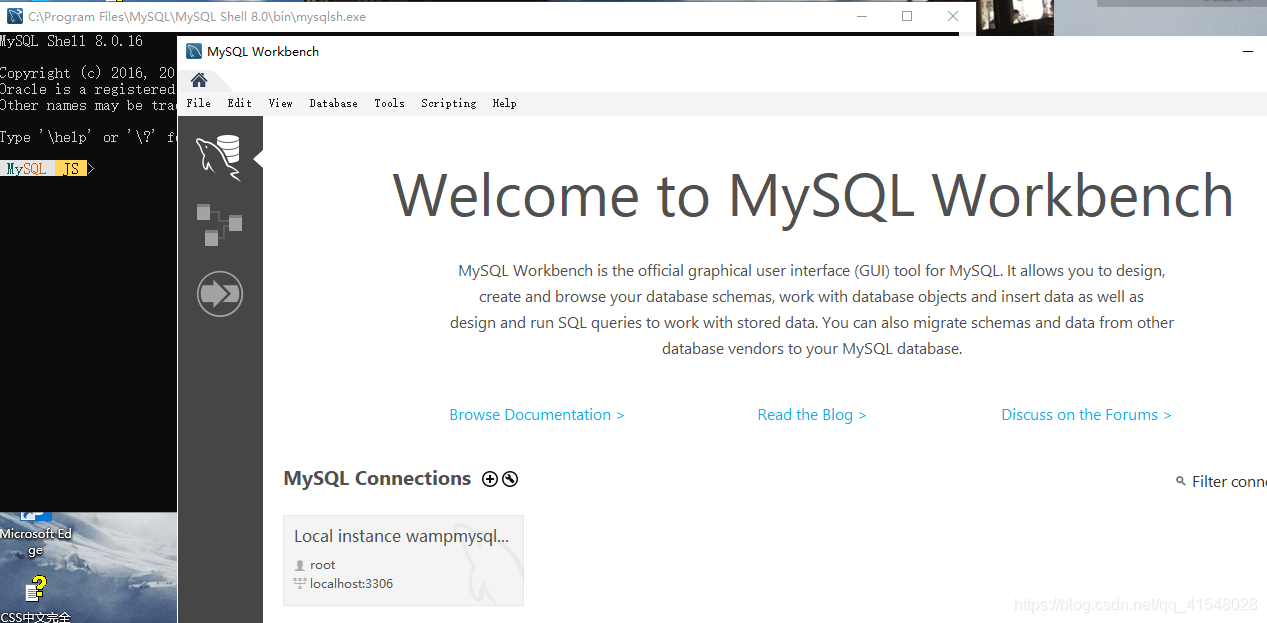Open Read the Blog link
This screenshot has width=1267, height=623.
[811, 414]
